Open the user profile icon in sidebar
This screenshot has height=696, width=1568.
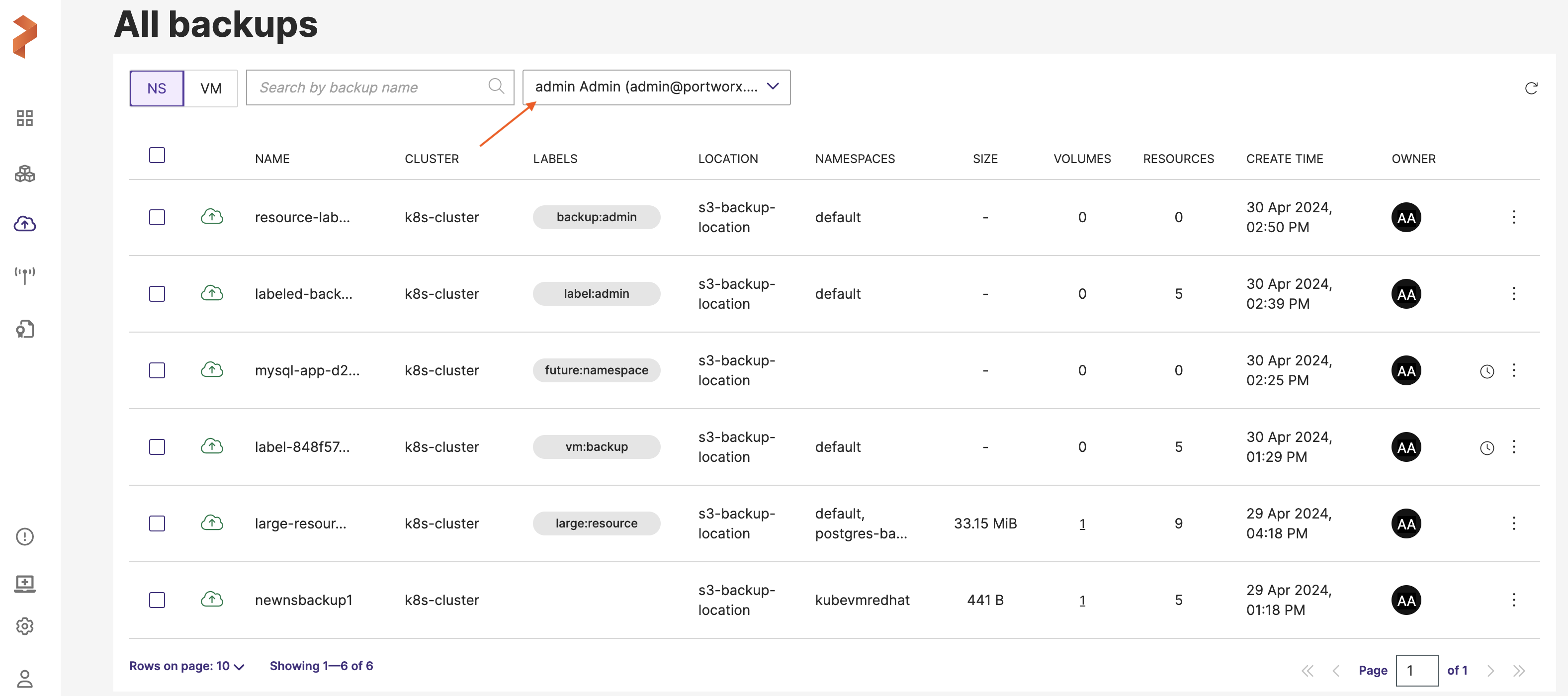pos(24,678)
